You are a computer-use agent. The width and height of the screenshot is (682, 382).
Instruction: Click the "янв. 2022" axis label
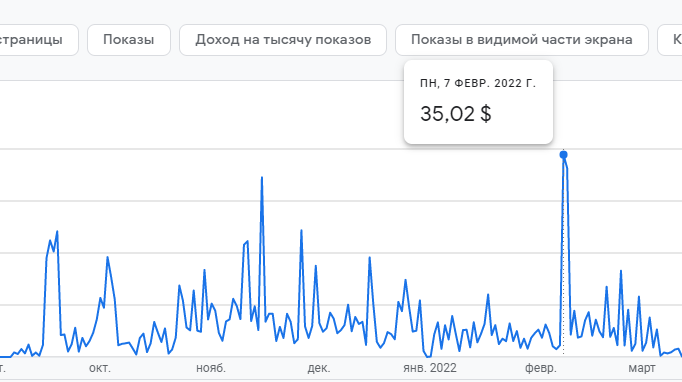pos(430,368)
